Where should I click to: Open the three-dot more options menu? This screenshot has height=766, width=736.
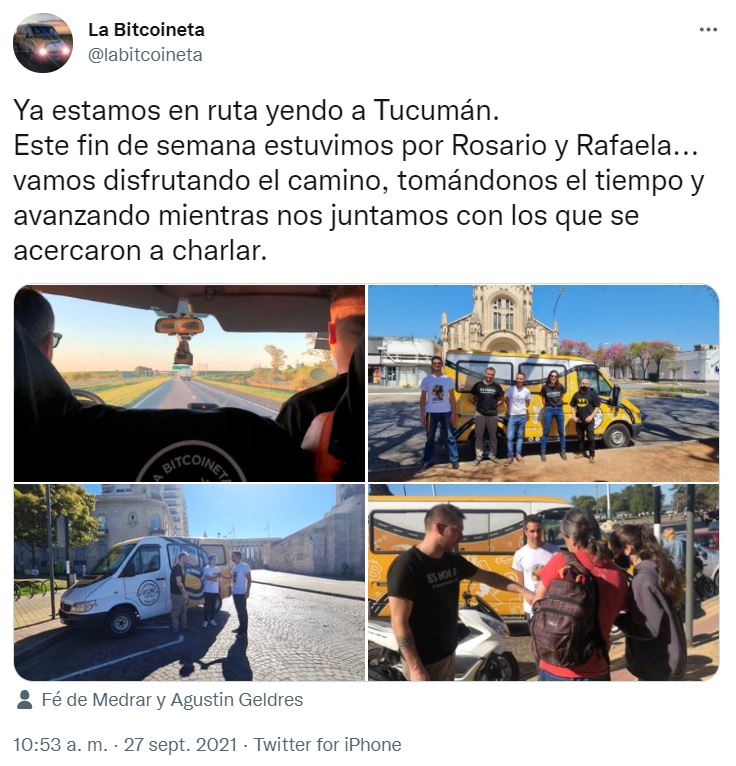click(708, 30)
